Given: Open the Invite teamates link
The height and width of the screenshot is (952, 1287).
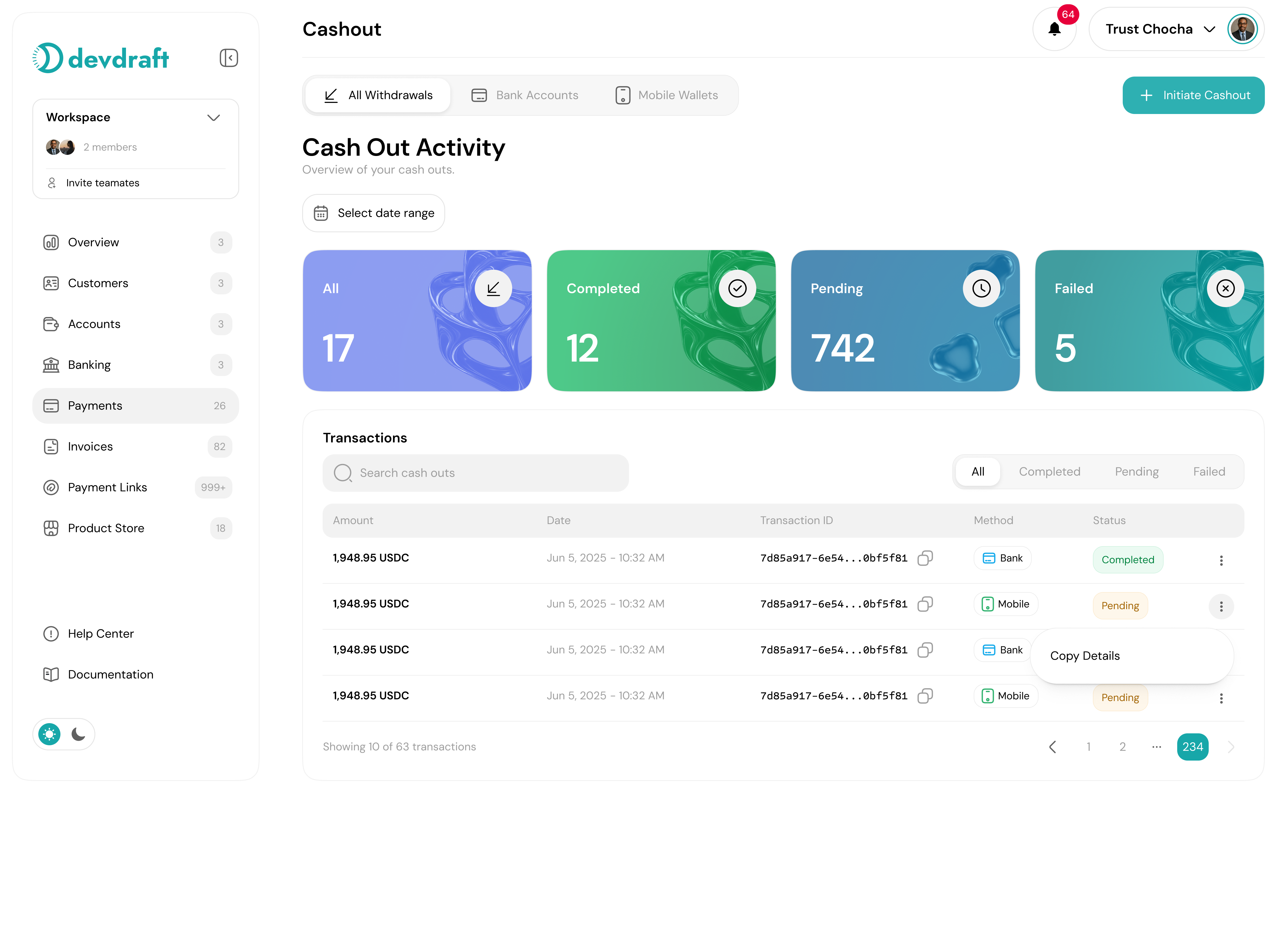Looking at the screenshot, I should [102, 183].
